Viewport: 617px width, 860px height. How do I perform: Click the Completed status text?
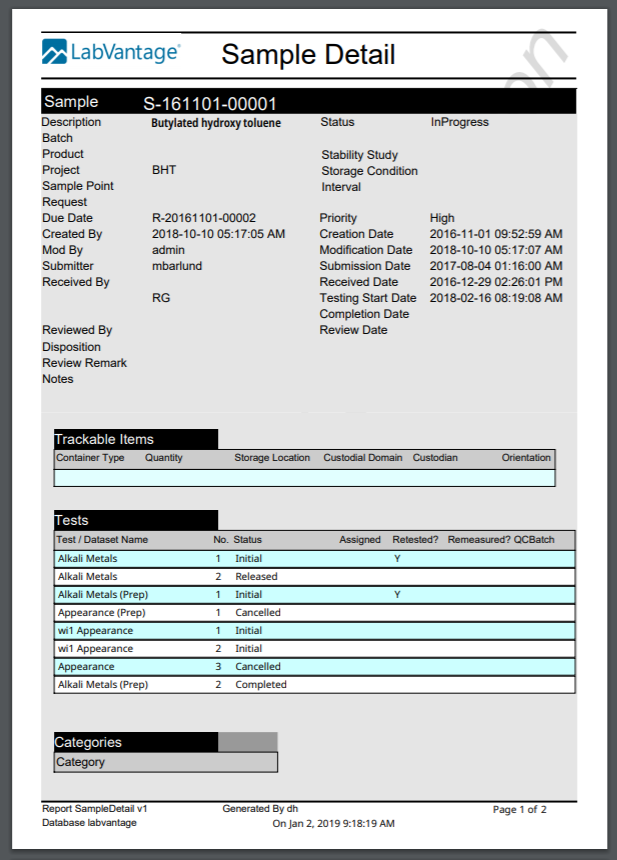[x=261, y=684]
